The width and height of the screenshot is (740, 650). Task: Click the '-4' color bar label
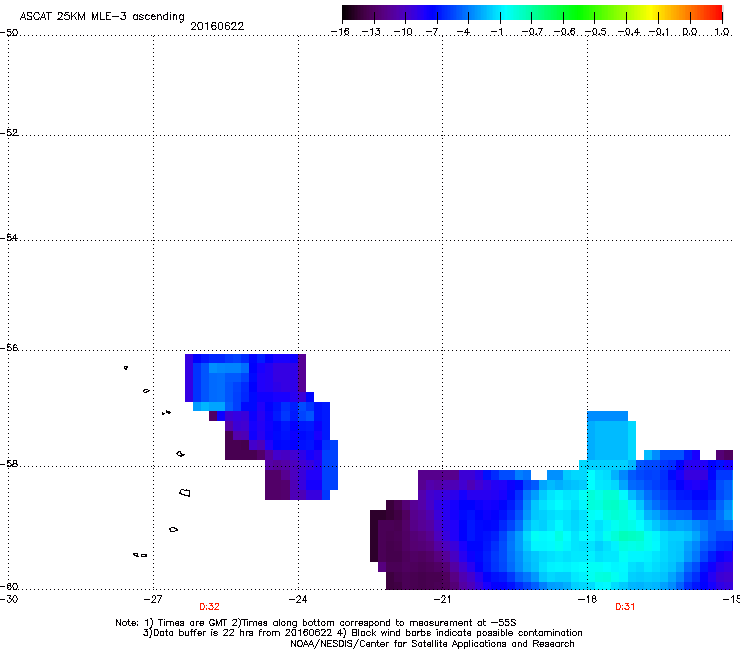pyautogui.click(x=463, y=32)
